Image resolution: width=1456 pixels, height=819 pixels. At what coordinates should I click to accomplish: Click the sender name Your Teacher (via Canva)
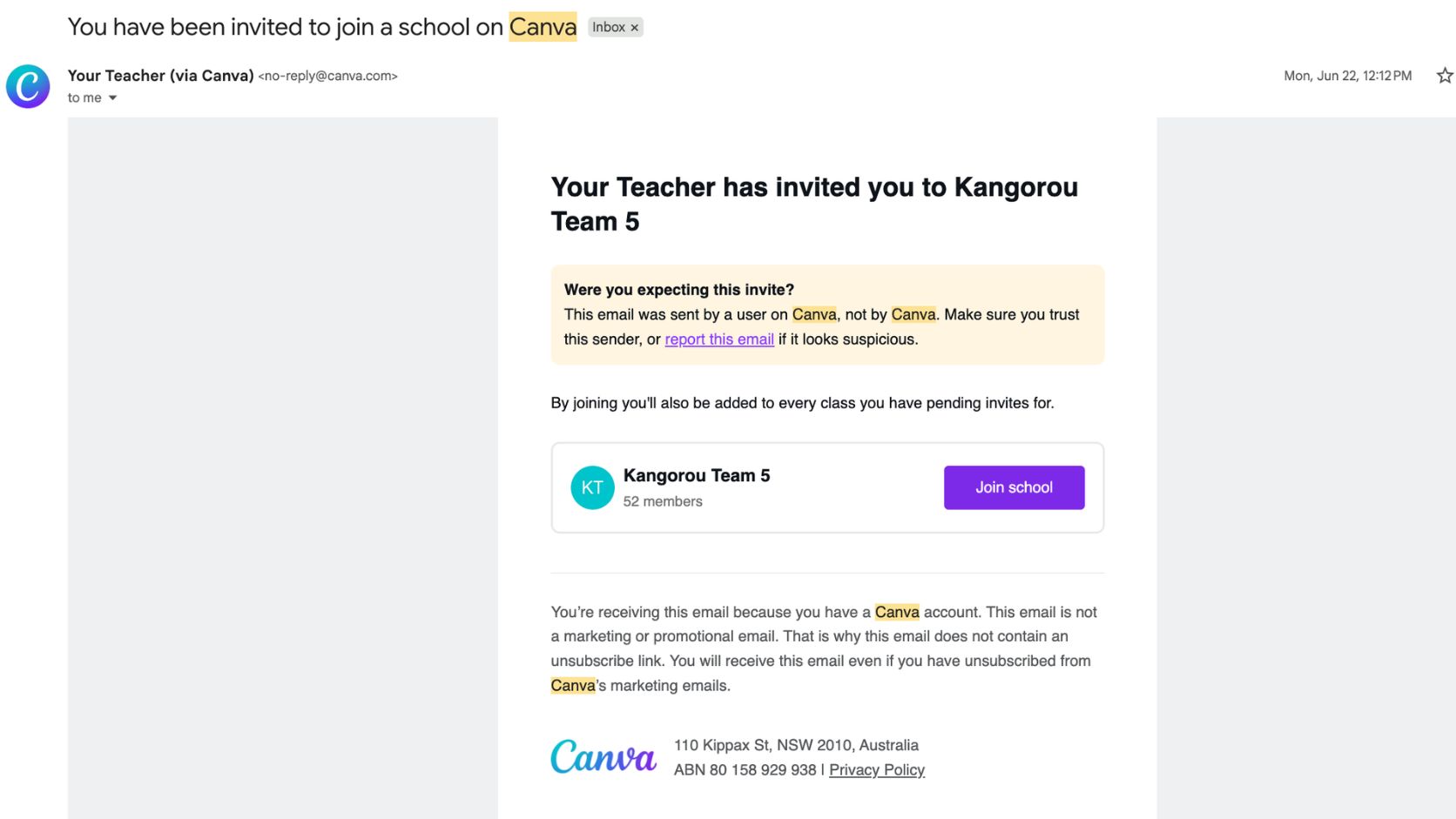(161, 76)
